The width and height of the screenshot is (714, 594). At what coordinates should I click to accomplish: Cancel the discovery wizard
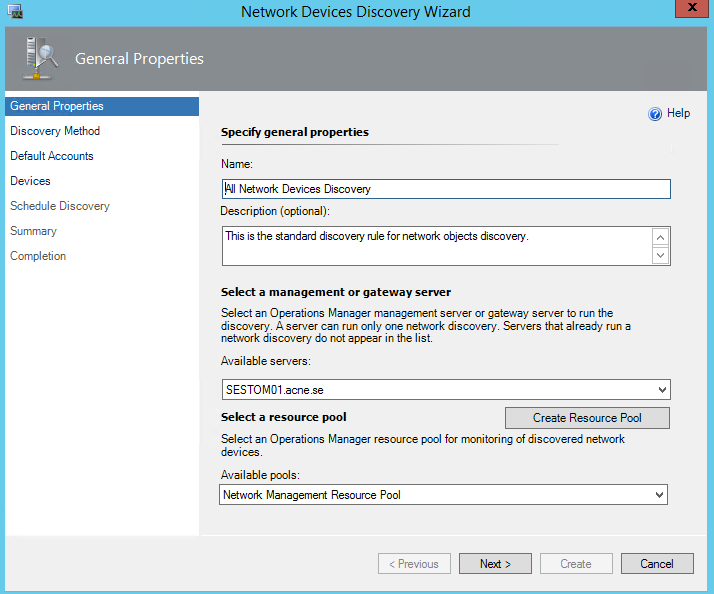[x=657, y=564]
